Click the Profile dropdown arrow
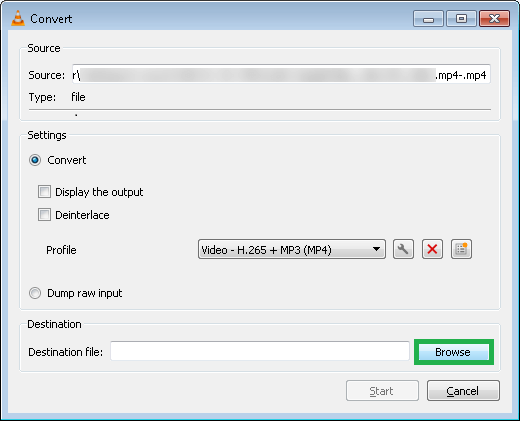 [x=376, y=249]
